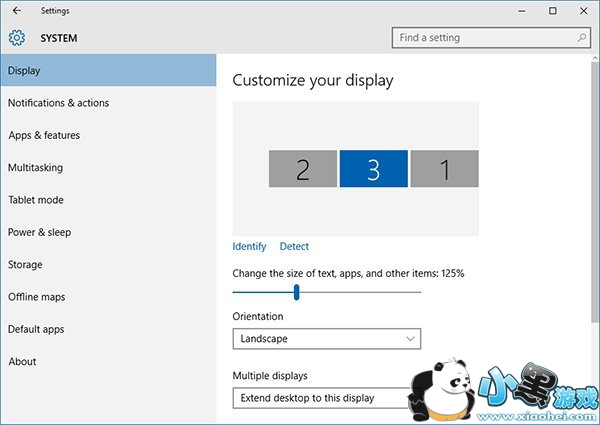Open Tablet mode settings
Screen dimensions: 600x425
tap(36, 200)
